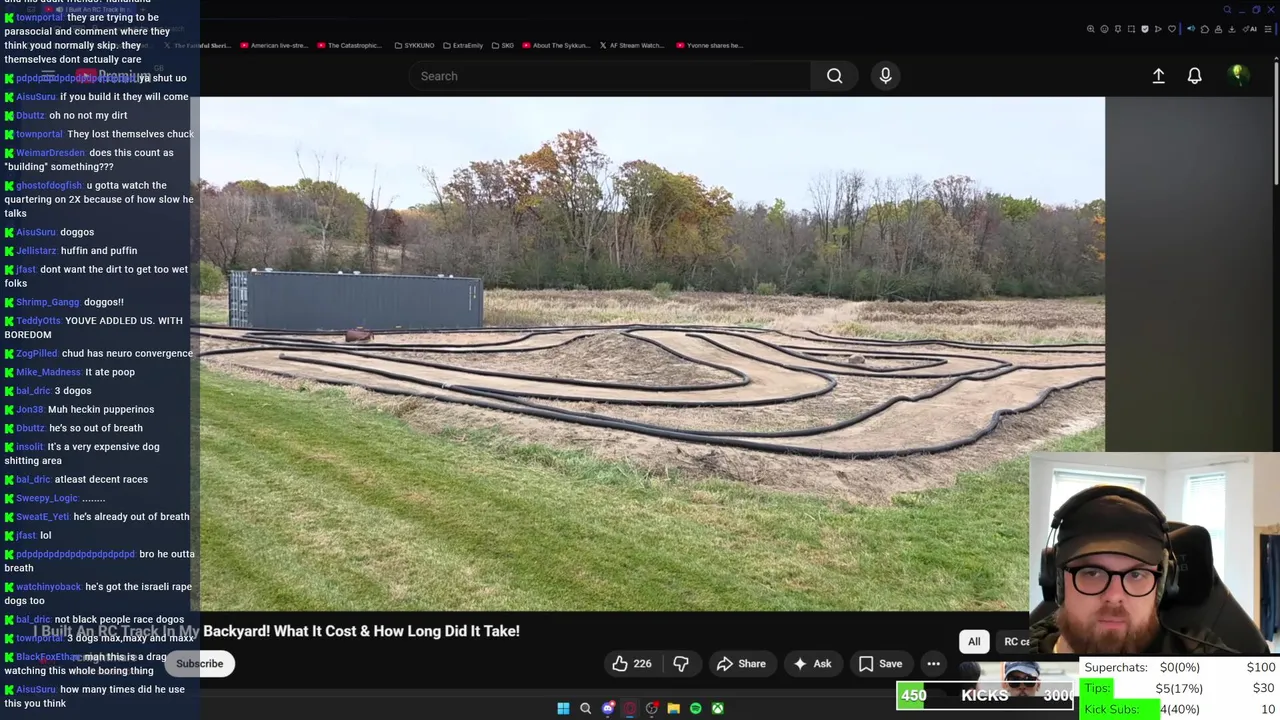The image size is (1280, 720).
Task: Dislike the video with thumbs down
Action: pyautogui.click(x=681, y=663)
